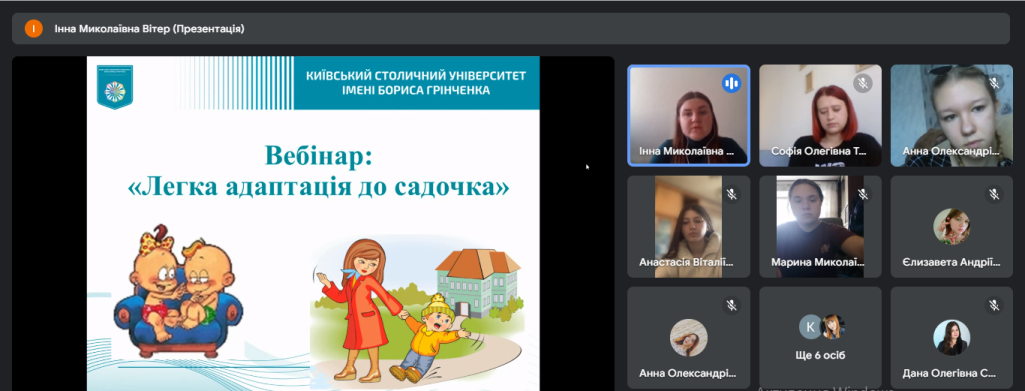Select Анастасія Віталії's video tile

click(689, 226)
